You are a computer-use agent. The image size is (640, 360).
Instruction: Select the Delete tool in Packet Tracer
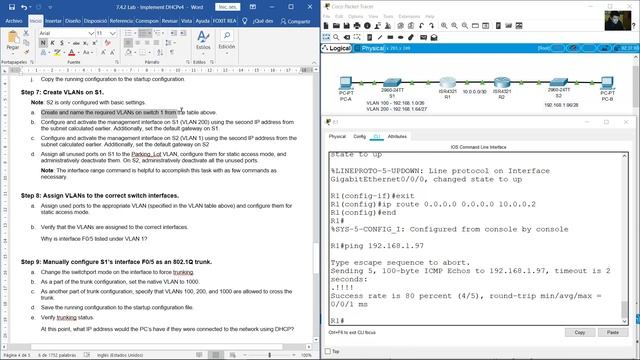click(x=347, y=37)
